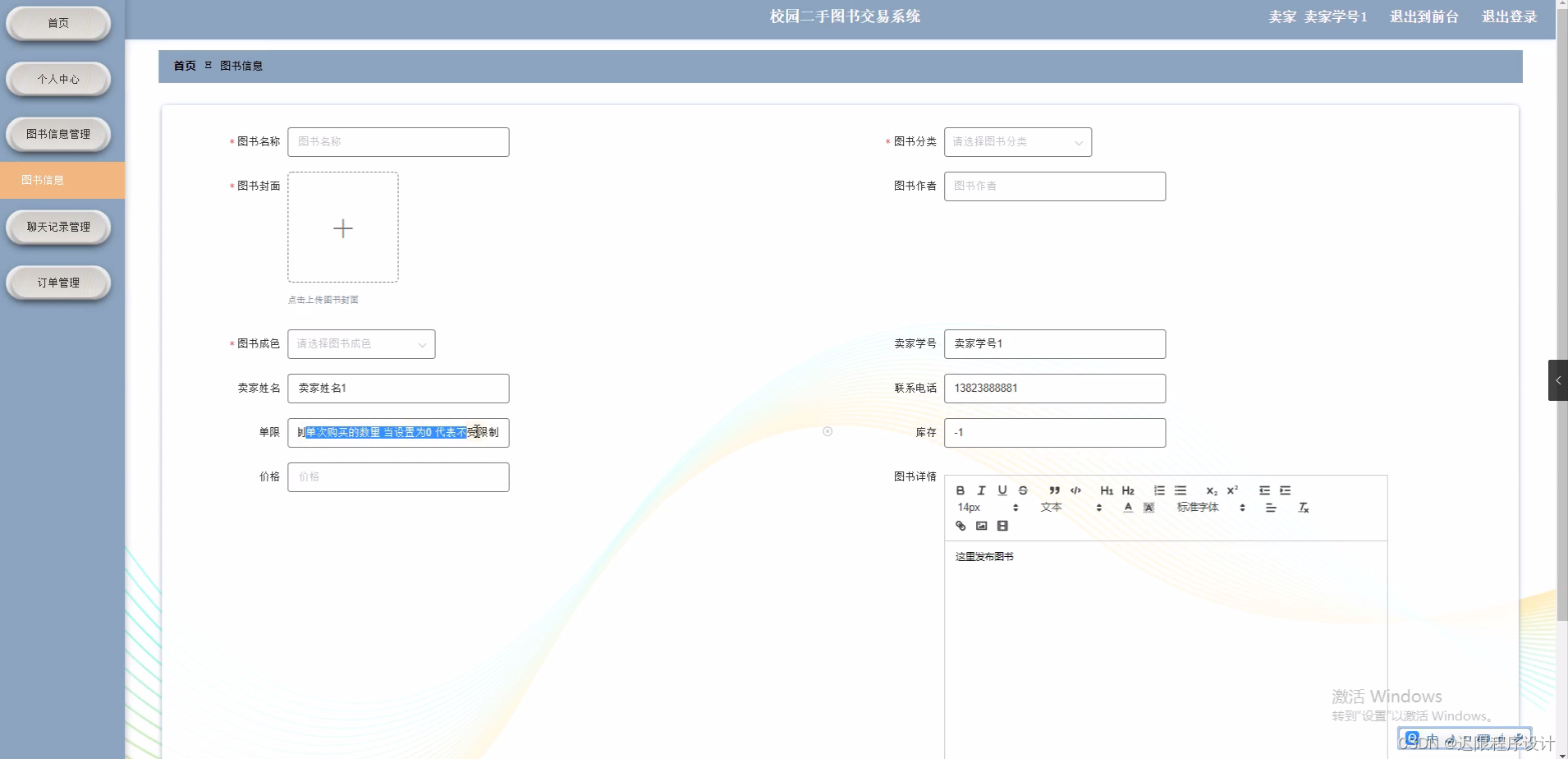Toggle the unordered list in the editor

[1181, 490]
